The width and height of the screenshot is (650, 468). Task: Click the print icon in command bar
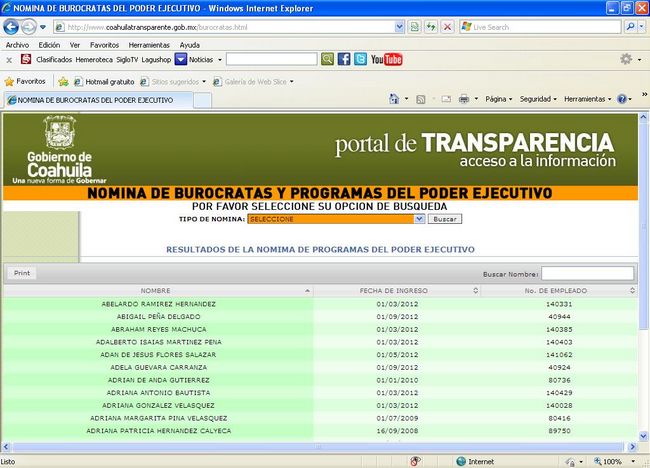pos(464,99)
